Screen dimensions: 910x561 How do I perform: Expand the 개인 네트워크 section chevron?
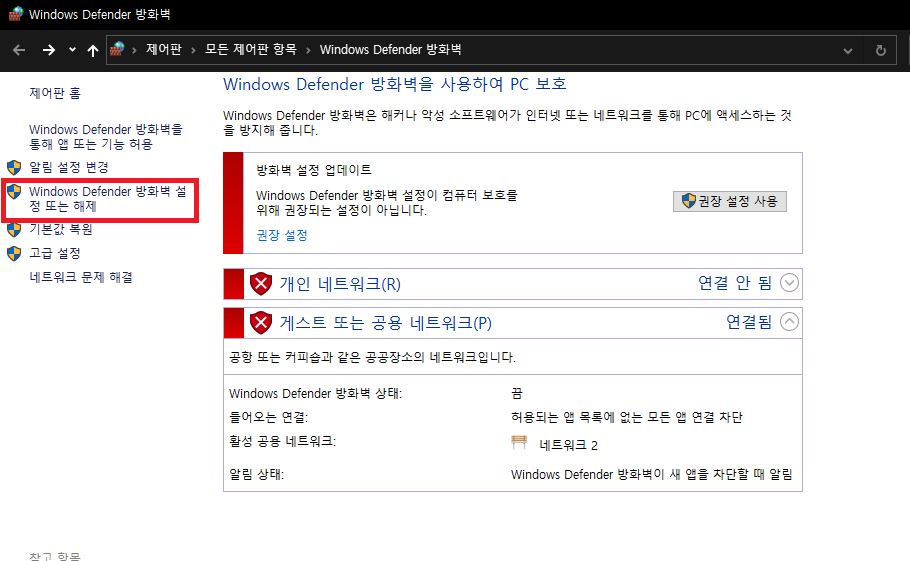point(789,283)
